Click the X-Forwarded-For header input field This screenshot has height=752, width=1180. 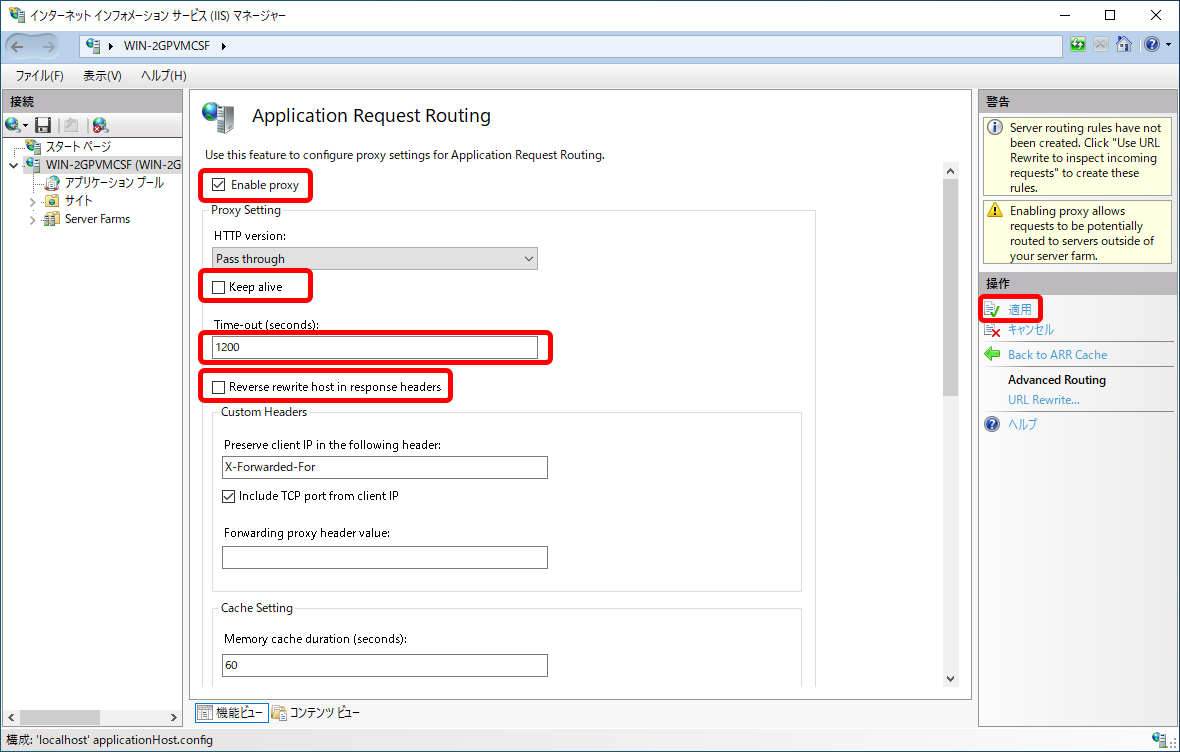[385, 467]
